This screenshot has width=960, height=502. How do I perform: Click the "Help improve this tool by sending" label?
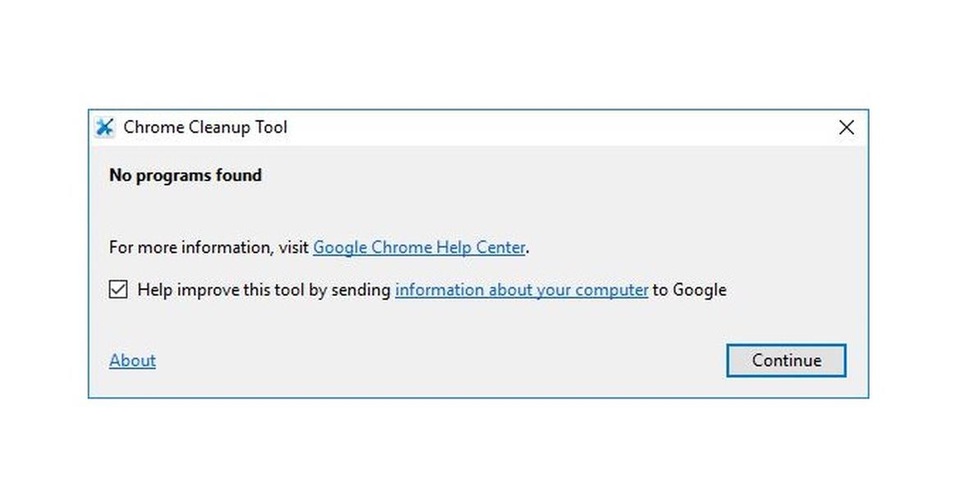point(264,290)
